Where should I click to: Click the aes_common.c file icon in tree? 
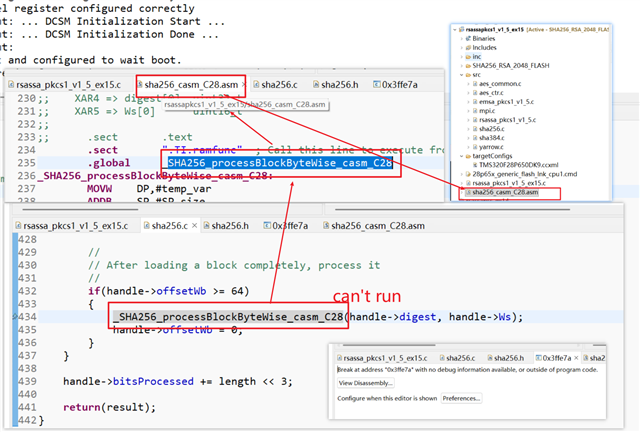pos(475,84)
